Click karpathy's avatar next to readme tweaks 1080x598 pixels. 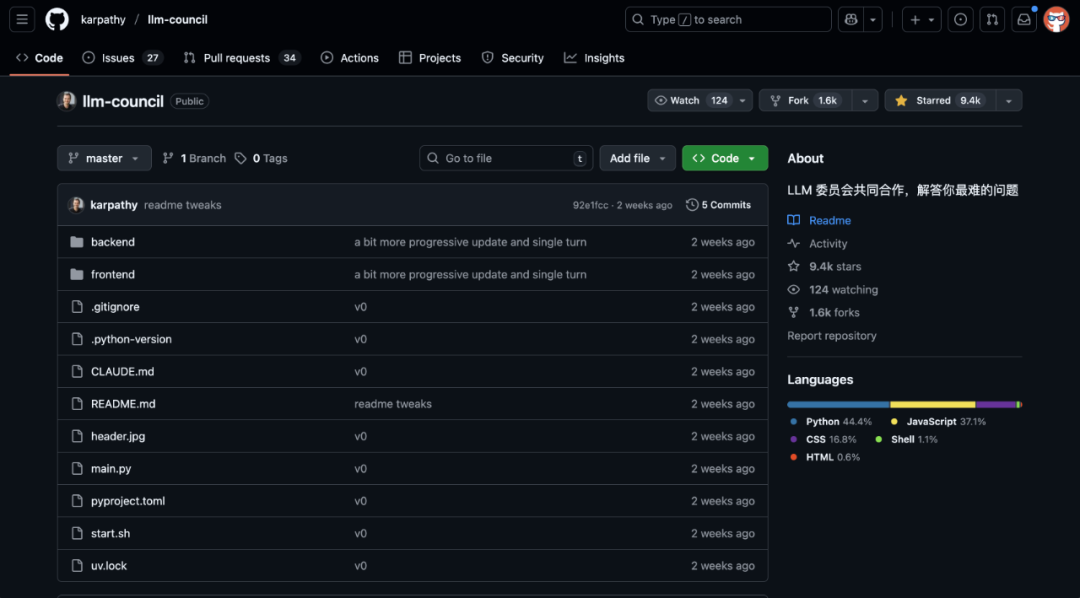click(77, 204)
